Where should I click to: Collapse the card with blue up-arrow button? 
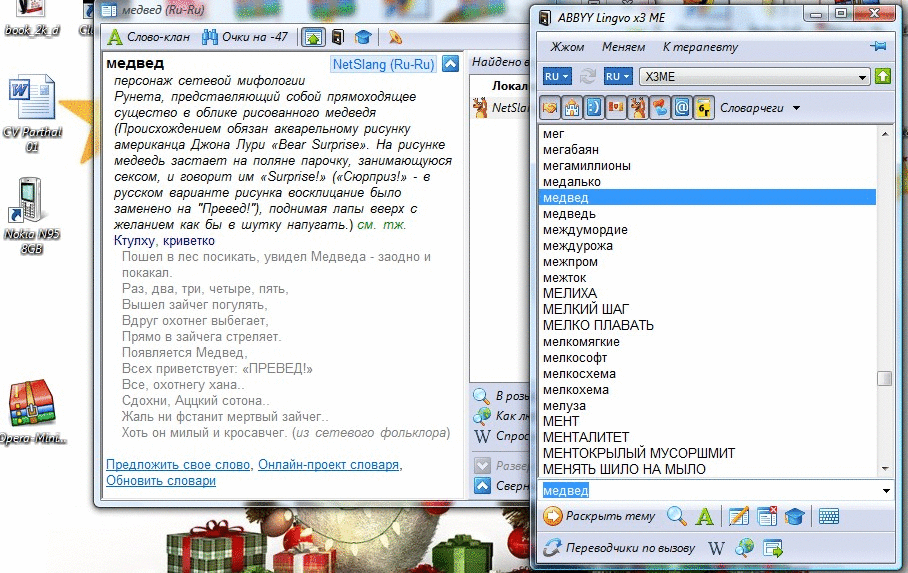(451, 64)
